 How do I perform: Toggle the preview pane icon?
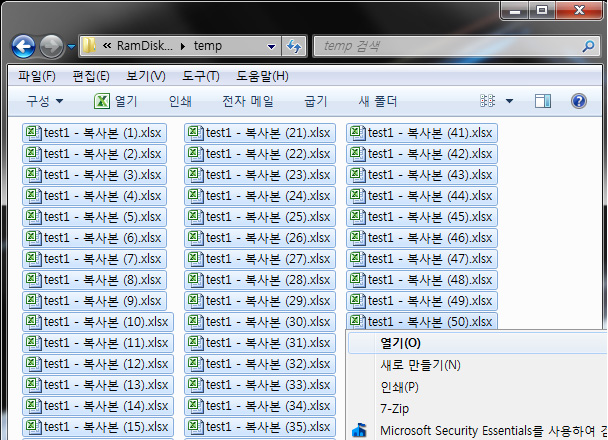tap(543, 101)
